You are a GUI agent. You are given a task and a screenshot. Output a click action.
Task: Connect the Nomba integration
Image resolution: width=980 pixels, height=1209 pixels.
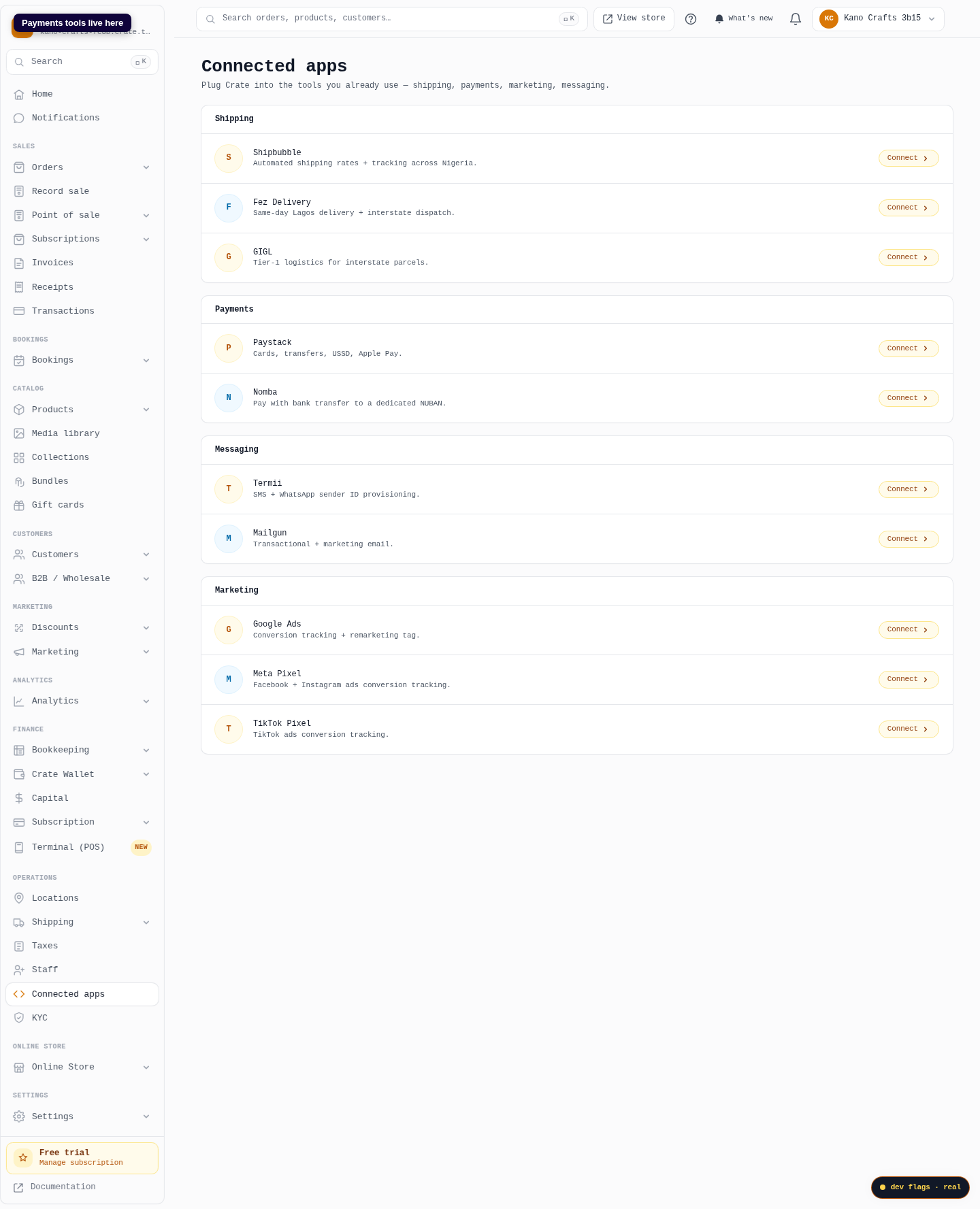point(909,398)
